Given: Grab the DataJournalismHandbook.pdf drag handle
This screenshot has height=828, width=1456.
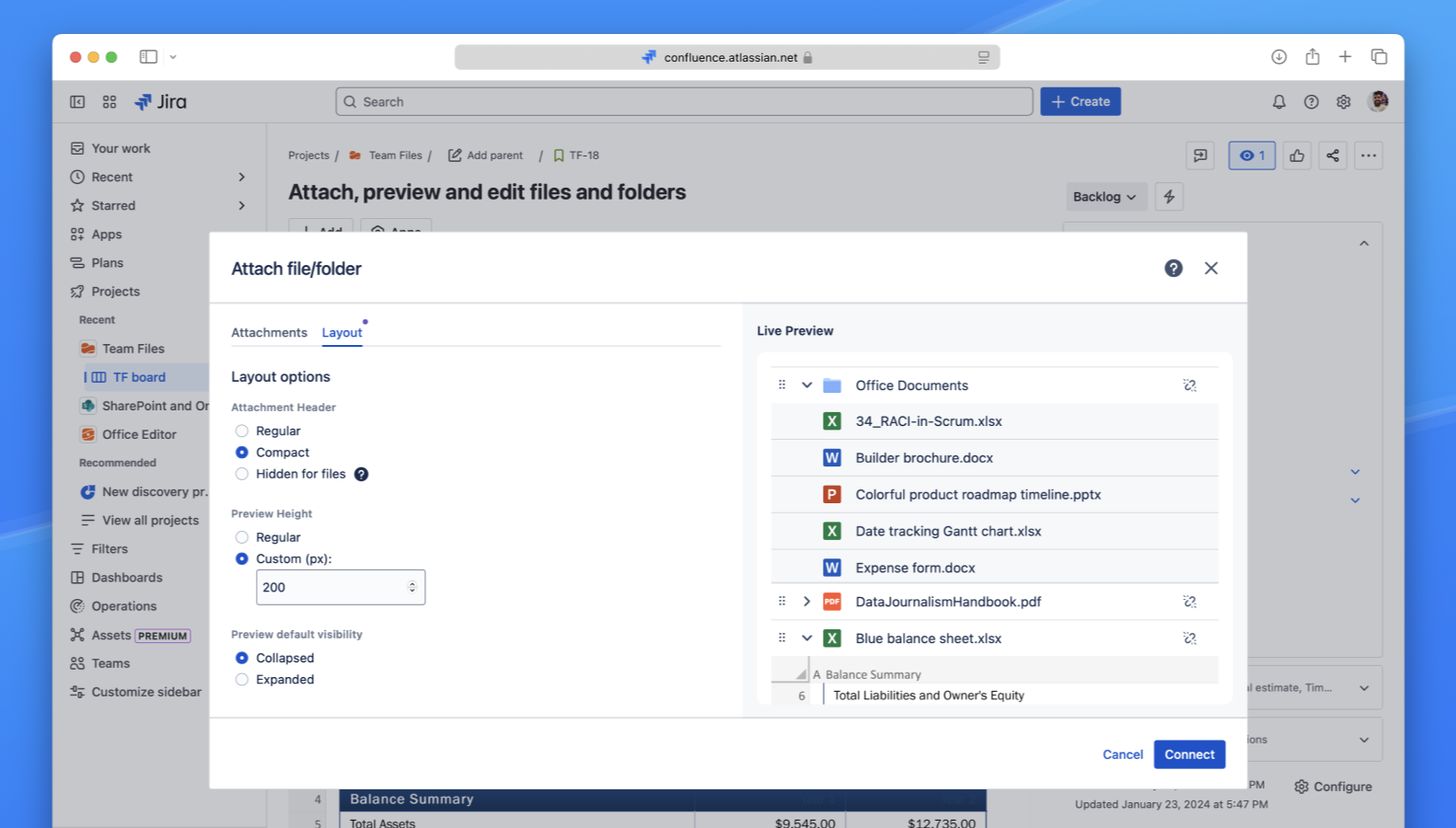Looking at the screenshot, I should click(x=782, y=601).
